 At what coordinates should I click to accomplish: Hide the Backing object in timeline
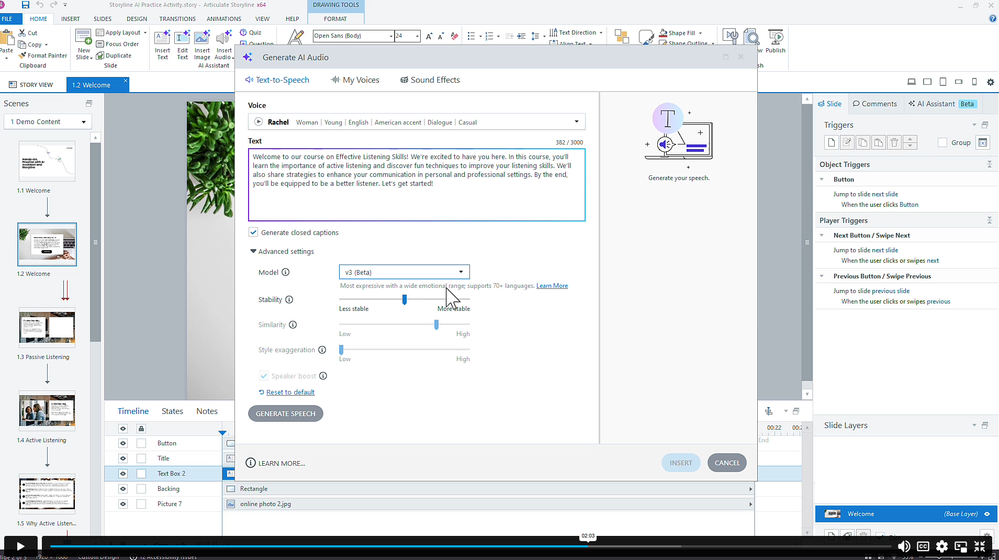[122, 489]
